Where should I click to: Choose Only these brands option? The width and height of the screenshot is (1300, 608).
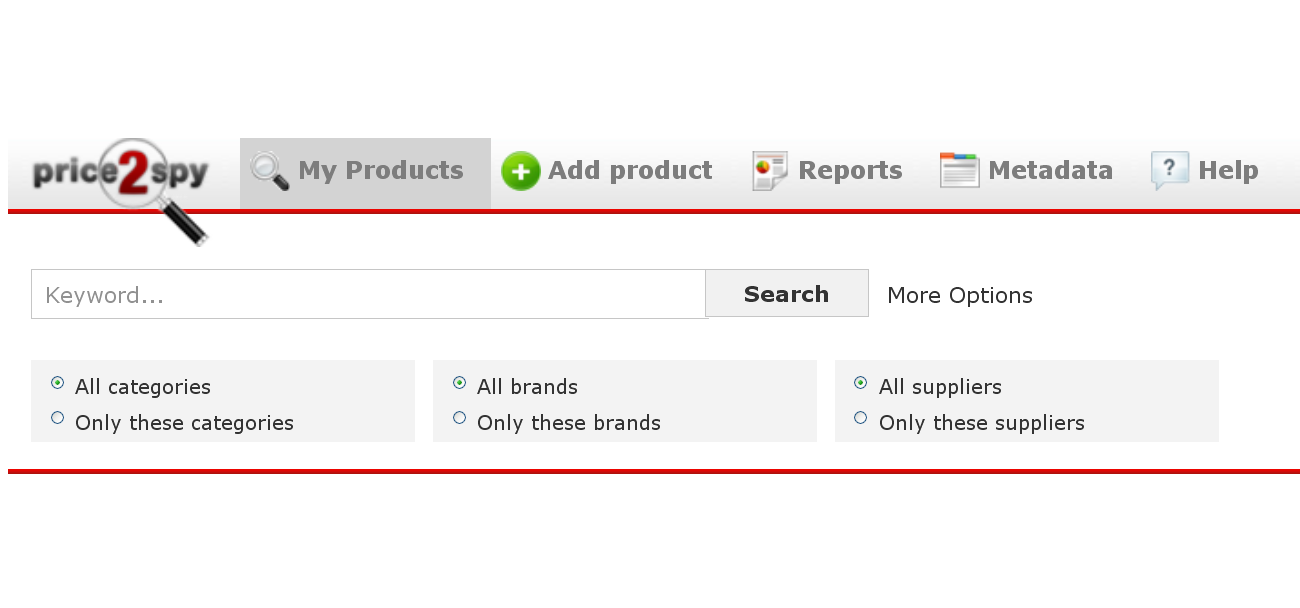460,418
